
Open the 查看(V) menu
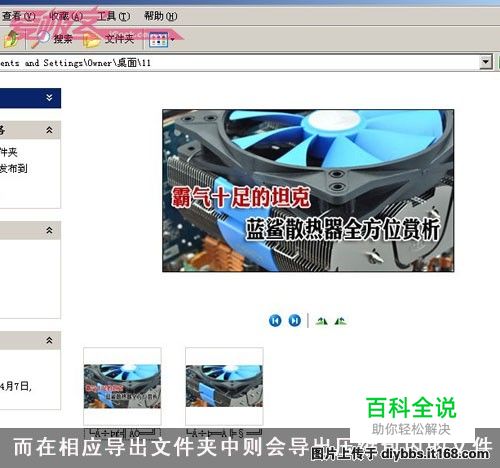18,16
